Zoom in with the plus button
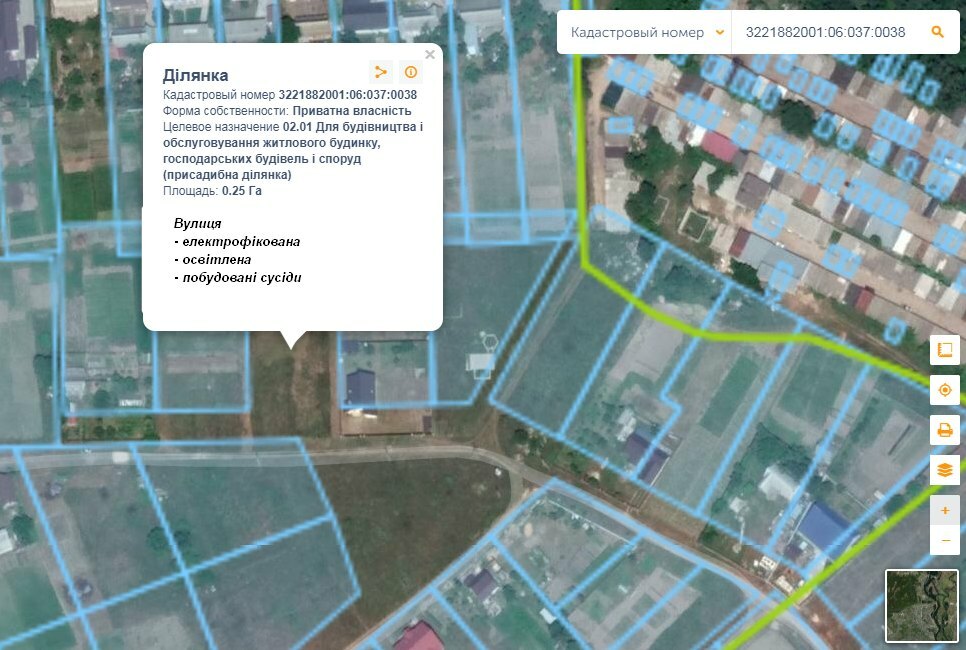Image resolution: width=966 pixels, height=650 pixels. pos(944,511)
